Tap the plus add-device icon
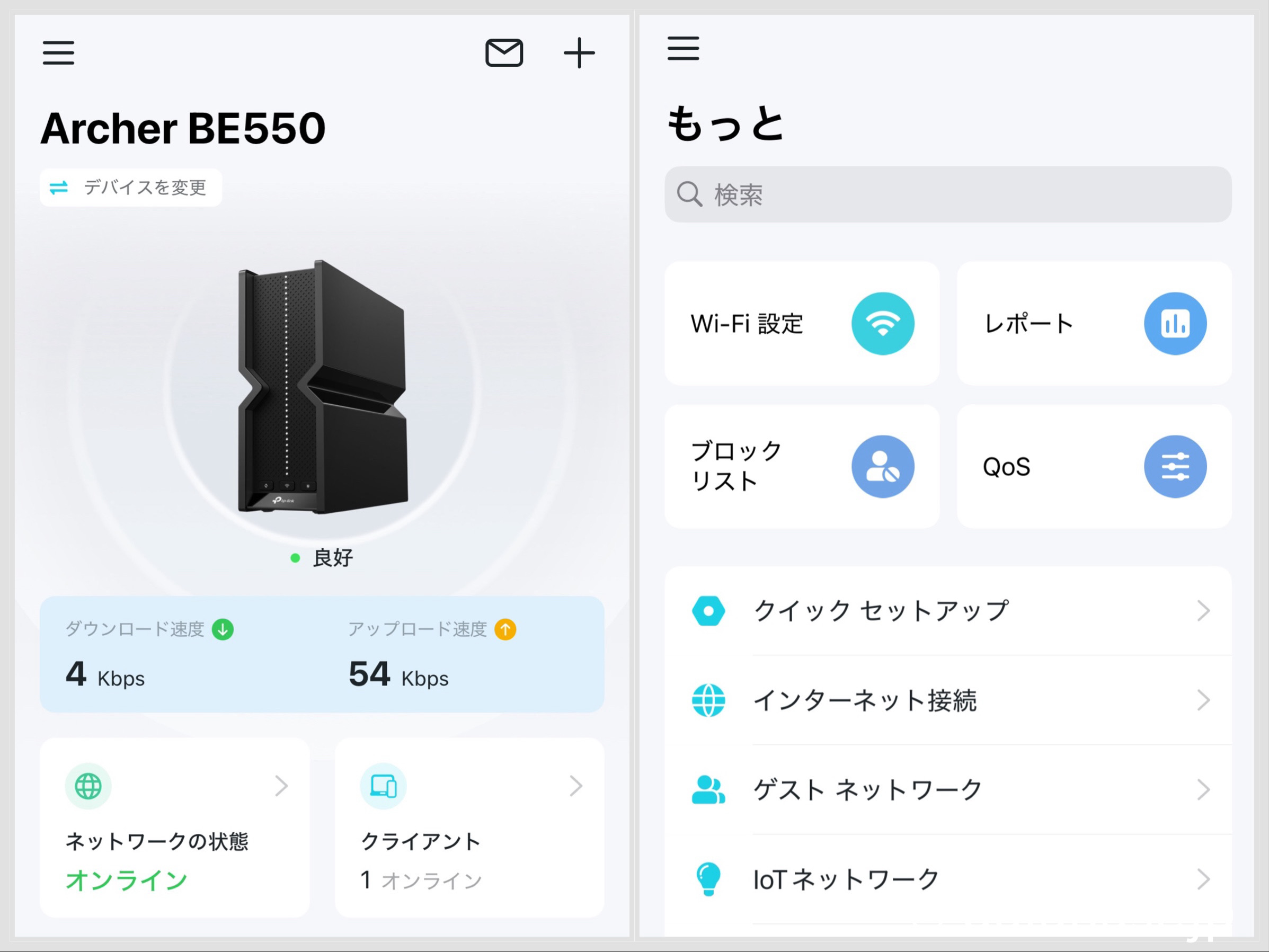The image size is (1269, 952). click(x=579, y=53)
